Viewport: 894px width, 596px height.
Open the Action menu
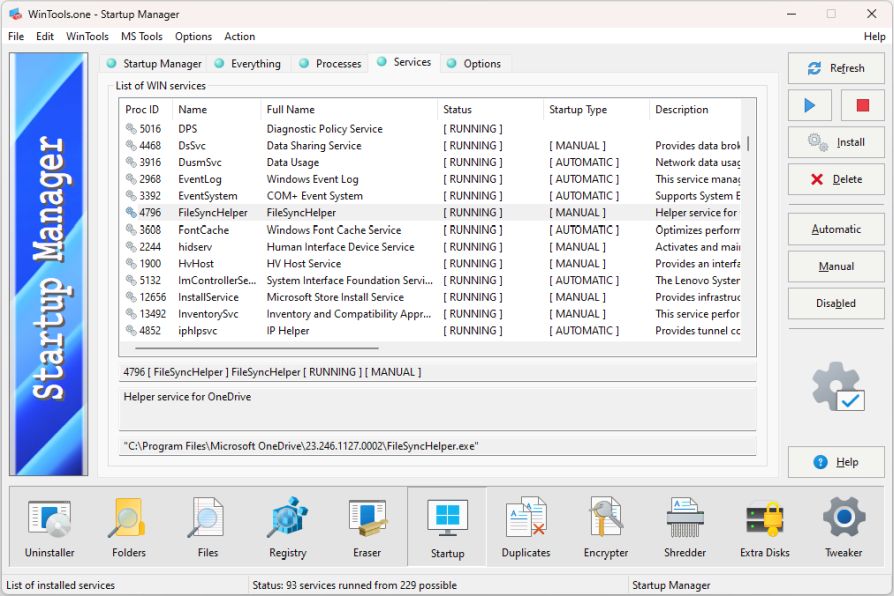tap(239, 37)
